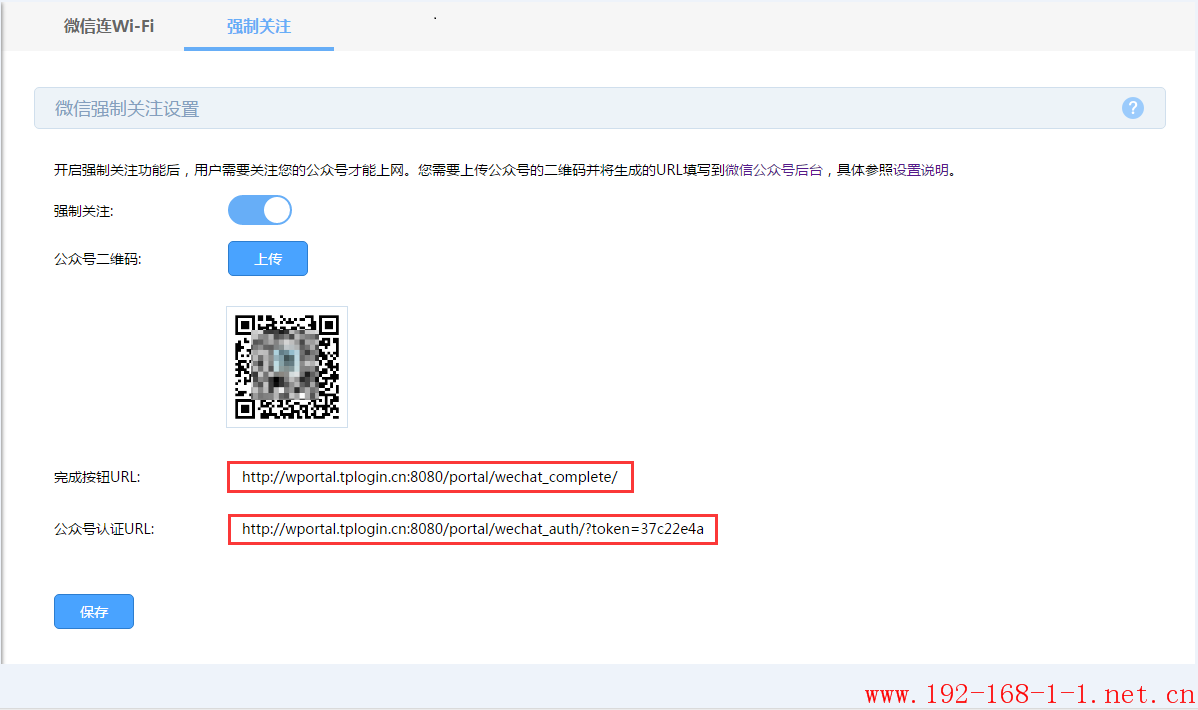The width and height of the screenshot is (1198, 710).
Task: Click the 公众号二维码 label
Action: 98,259
